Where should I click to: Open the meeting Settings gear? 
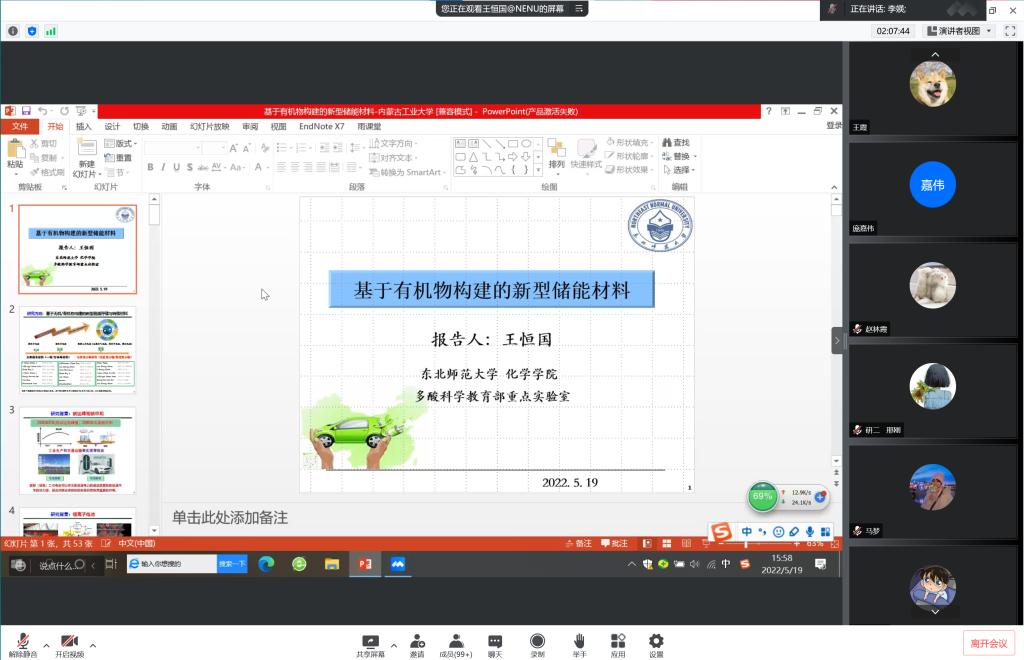point(656,643)
